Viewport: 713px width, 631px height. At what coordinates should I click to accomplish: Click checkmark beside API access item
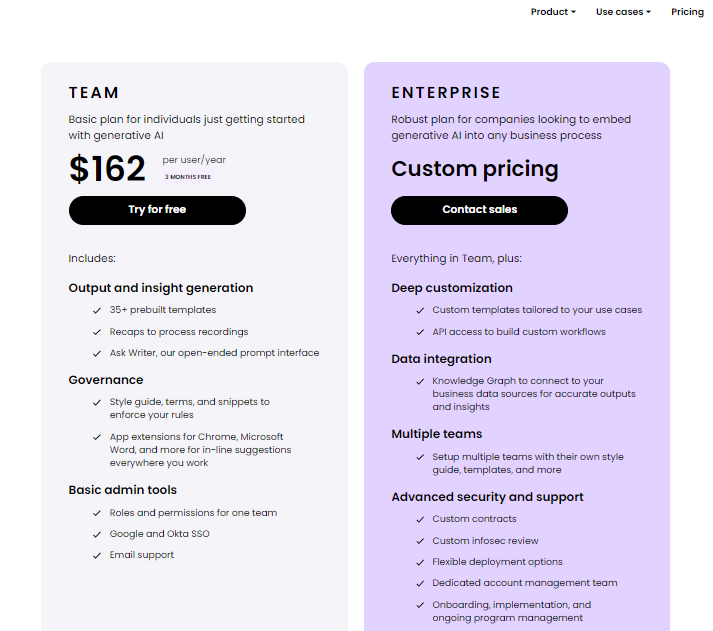[420, 332]
